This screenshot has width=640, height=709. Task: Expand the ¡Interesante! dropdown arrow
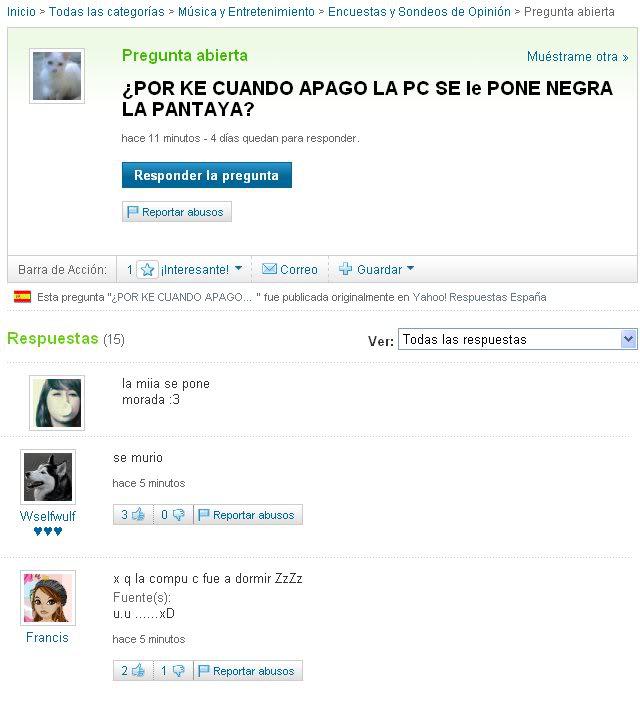click(239, 268)
